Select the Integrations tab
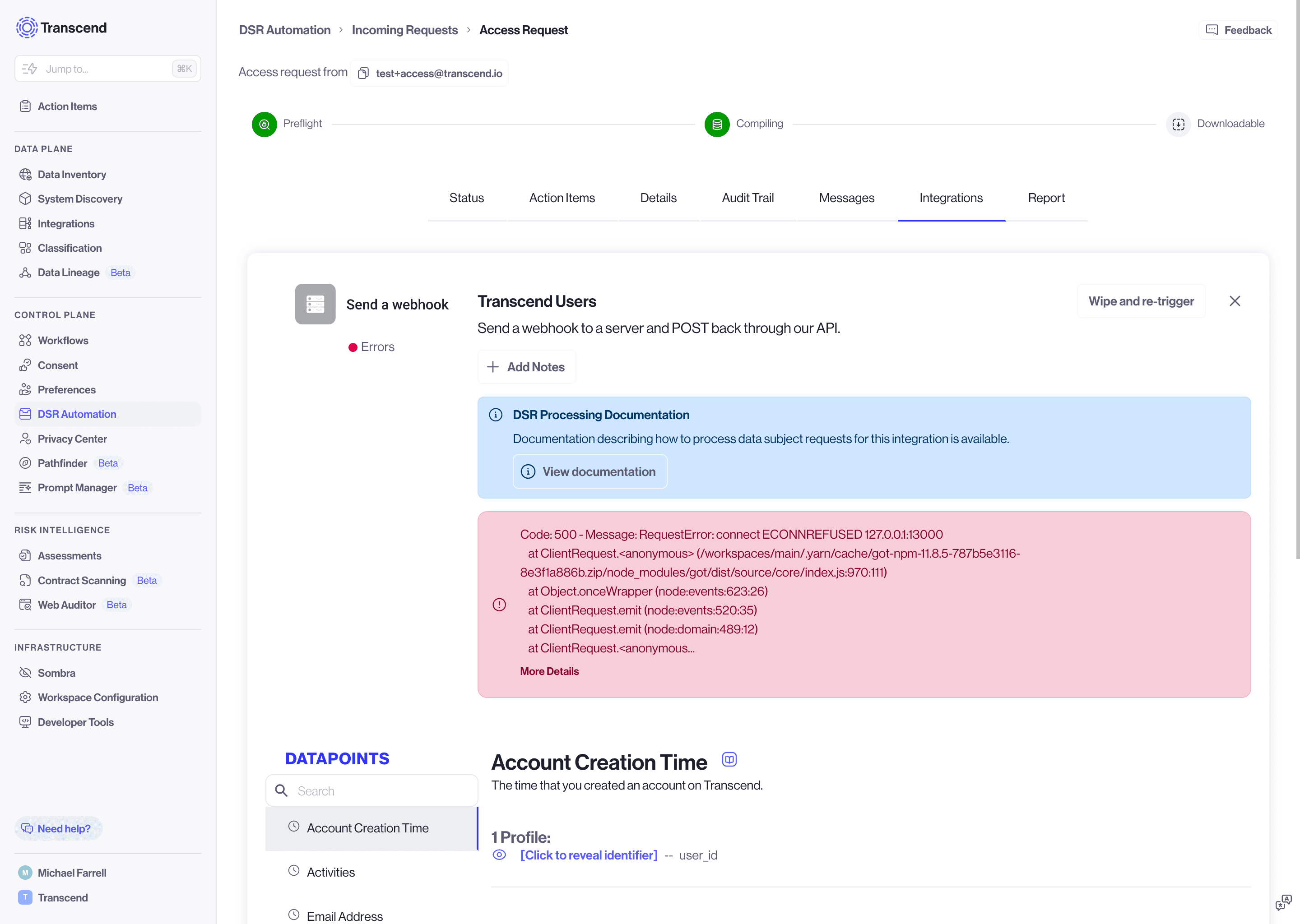The image size is (1300, 924). pyautogui.click(x=951, y=198)
